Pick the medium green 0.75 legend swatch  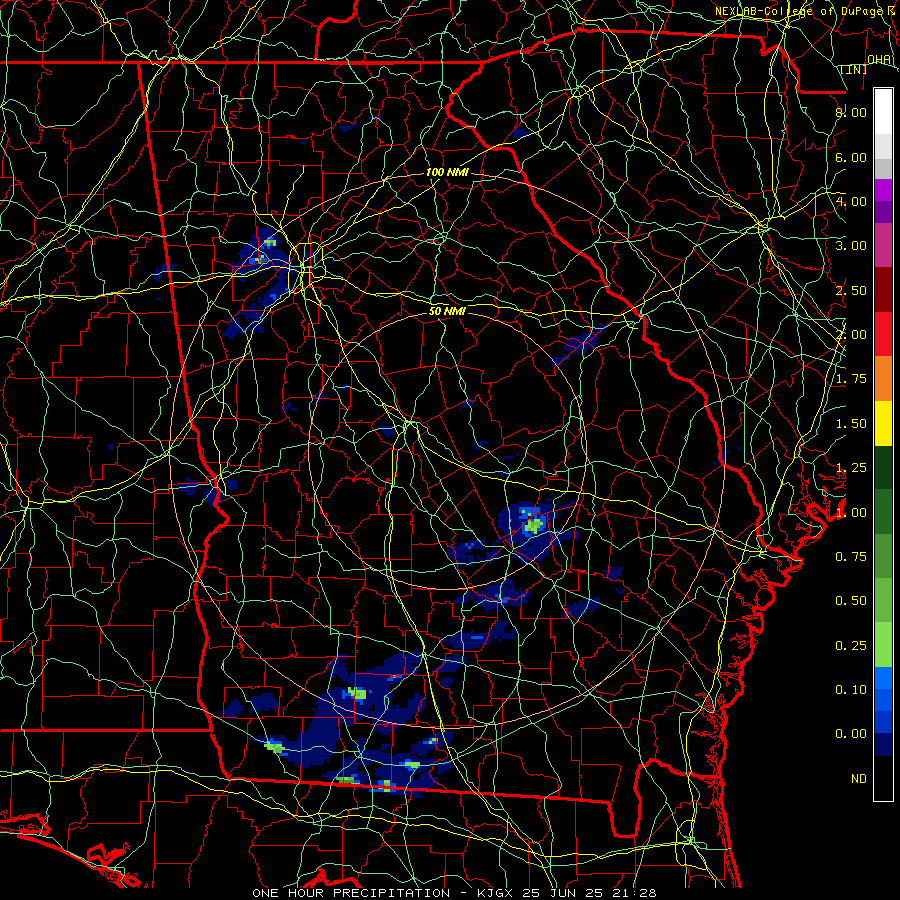pos(883,556)
